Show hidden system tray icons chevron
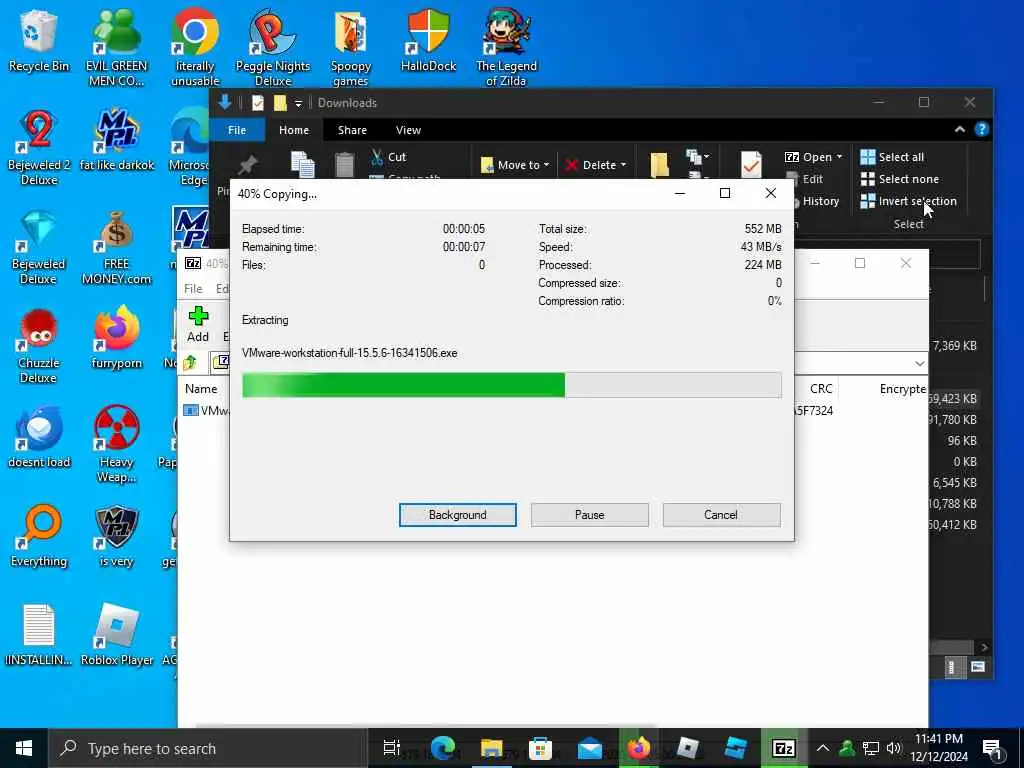 point(822,748)
